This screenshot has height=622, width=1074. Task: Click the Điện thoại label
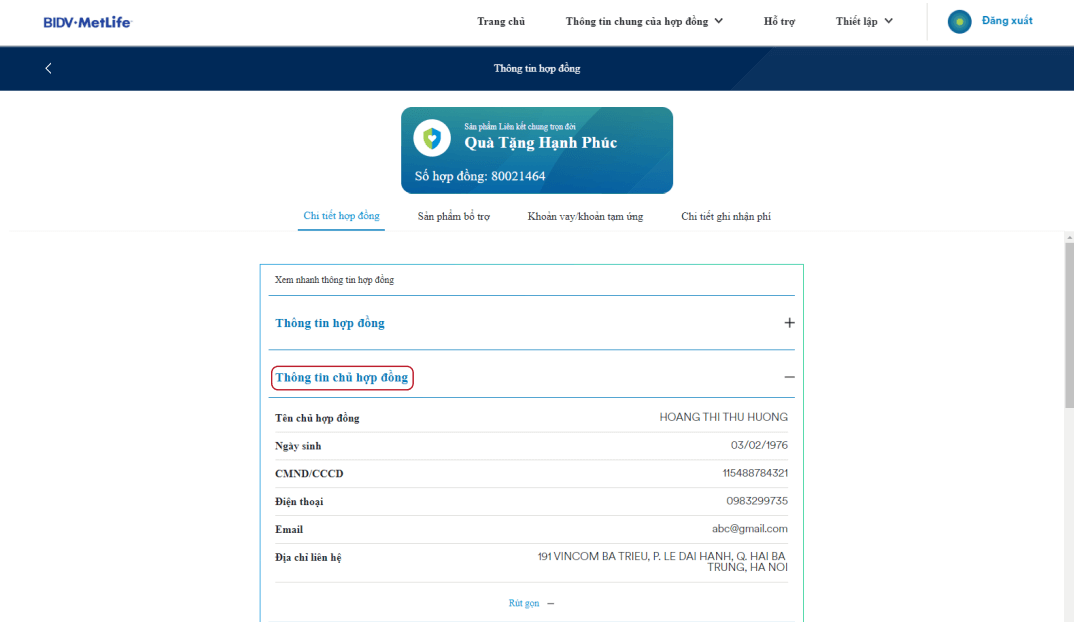coord(299,501)
